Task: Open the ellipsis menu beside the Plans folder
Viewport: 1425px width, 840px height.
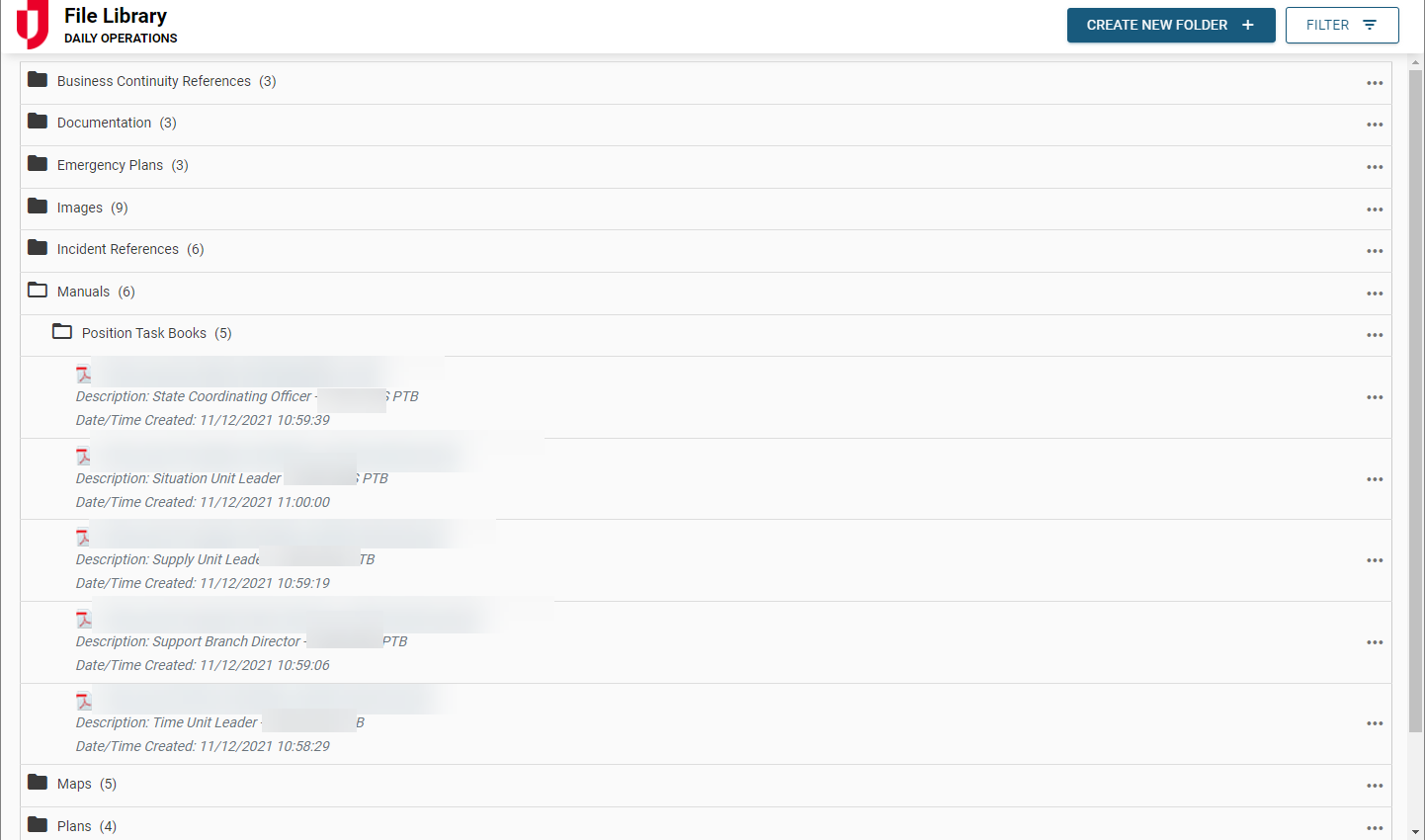Action: coord(1375,826)
